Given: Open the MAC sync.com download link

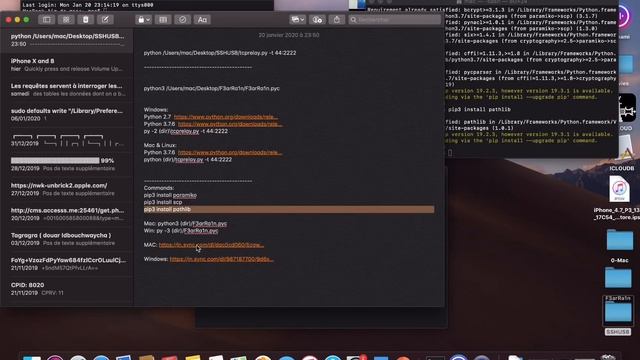Looking at the screenshot, I should click(x=211, y=245).
